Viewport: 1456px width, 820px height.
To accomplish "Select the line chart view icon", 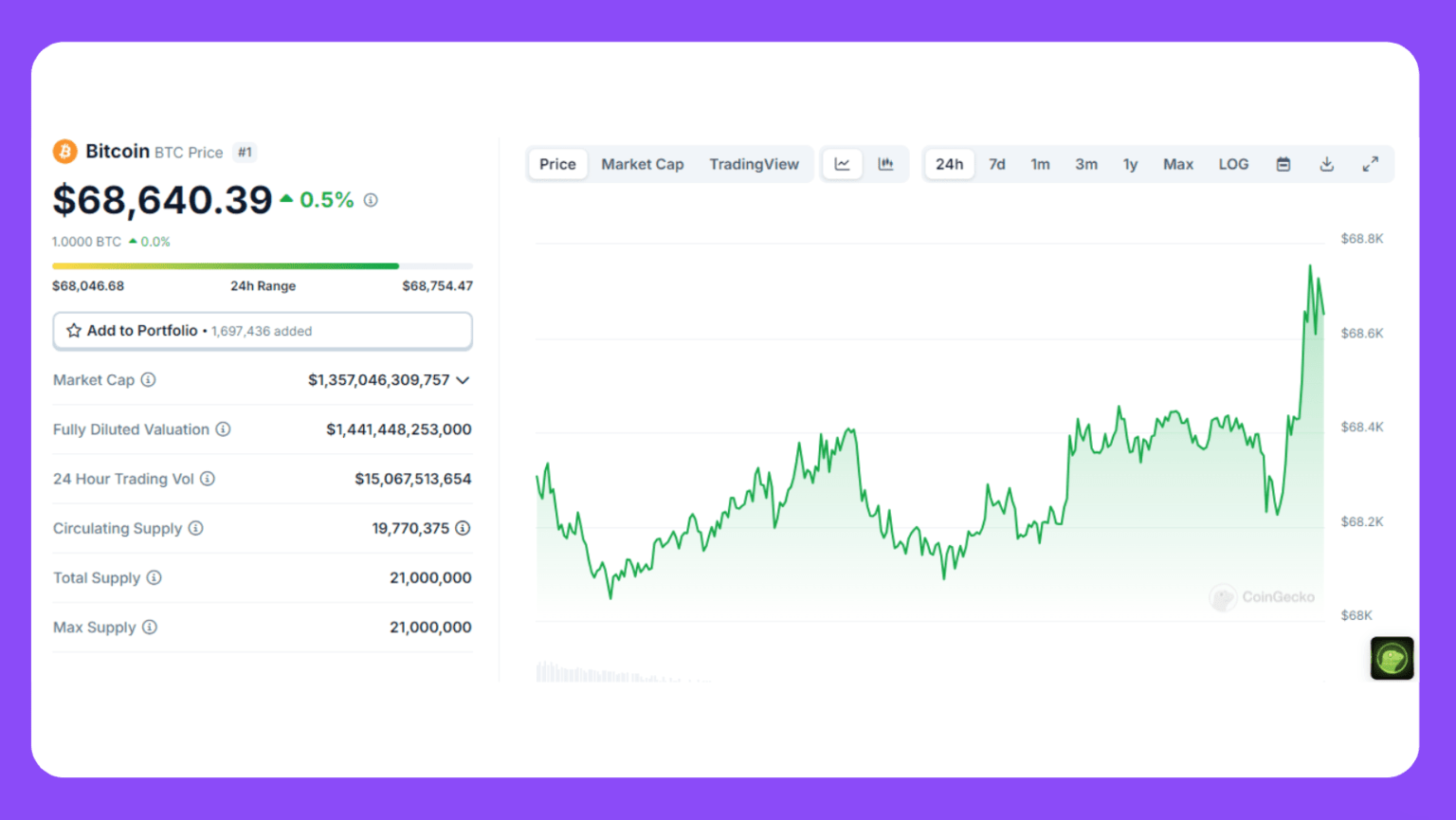I will tap(842, 163).
